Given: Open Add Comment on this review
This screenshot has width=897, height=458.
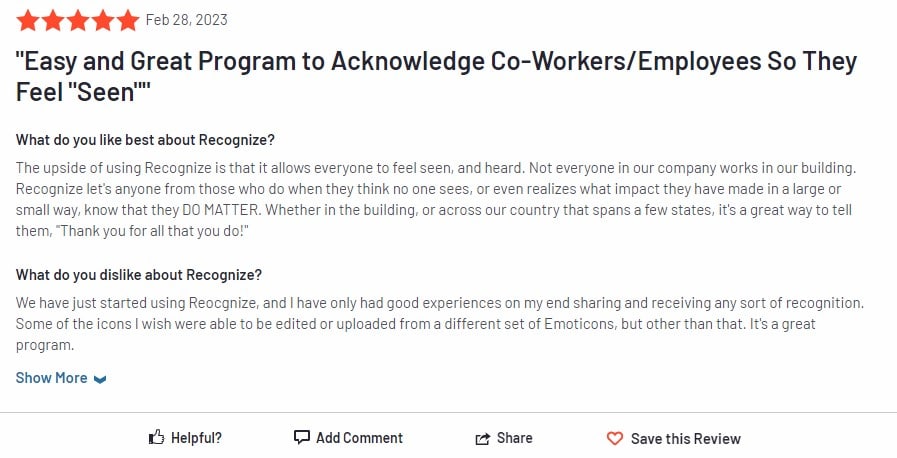Looking at the screenshot, I should [x=359, y=438].
